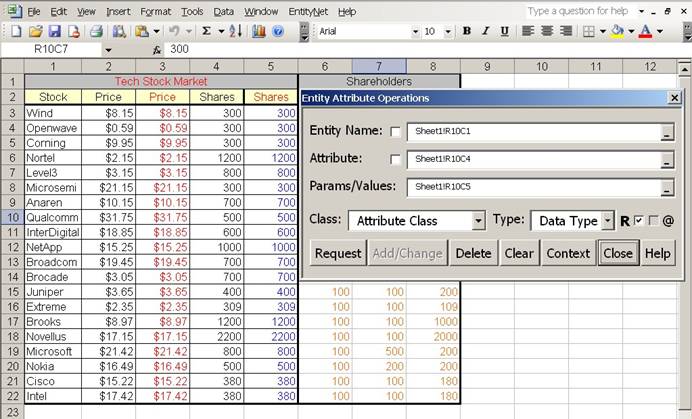Screen dimensions: 692x419
Task: Select the Qualcomm stock cell
Action: pos(53,217)
